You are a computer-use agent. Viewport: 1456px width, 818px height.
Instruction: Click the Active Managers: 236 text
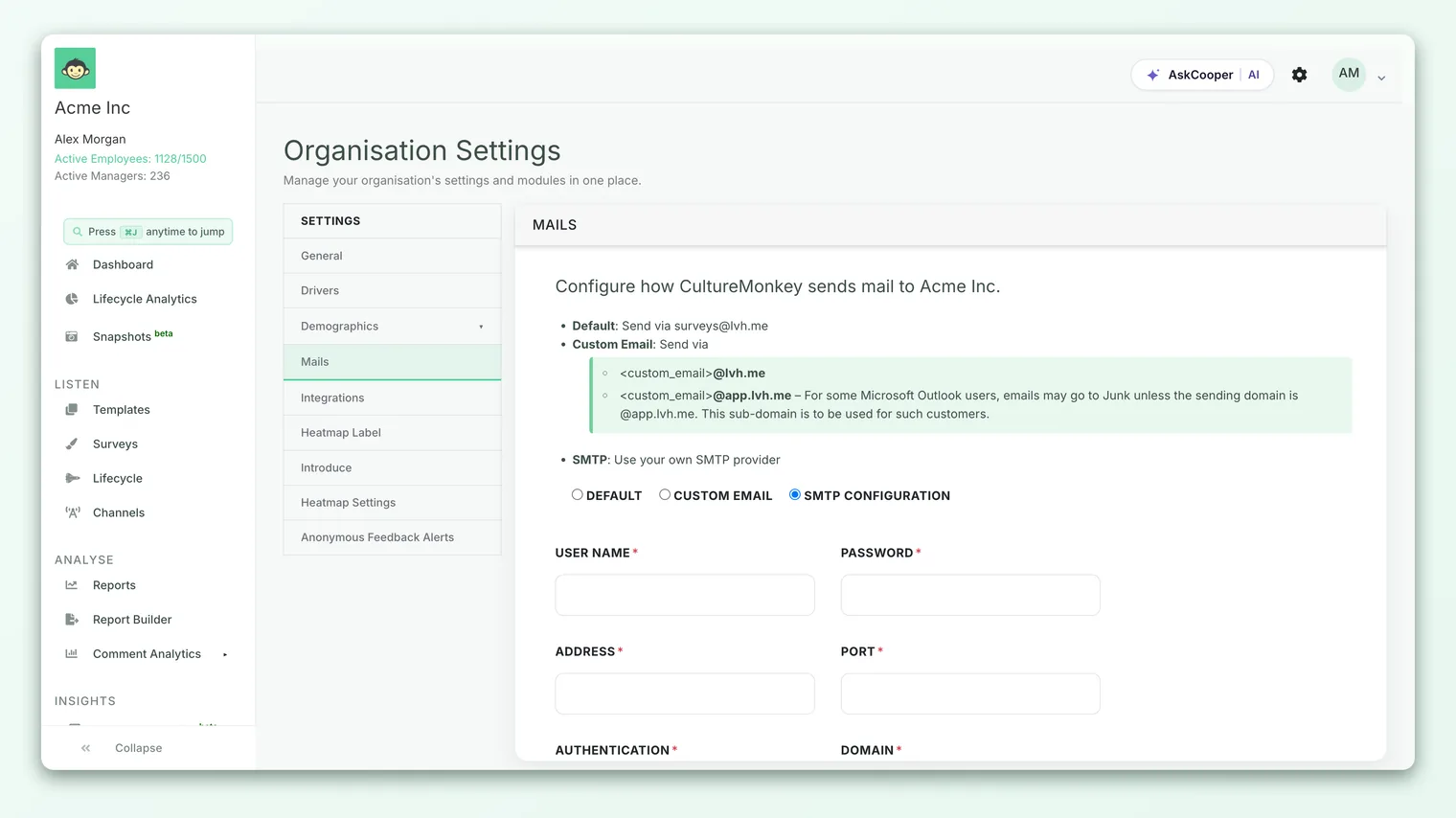click(x=112, y=176)
